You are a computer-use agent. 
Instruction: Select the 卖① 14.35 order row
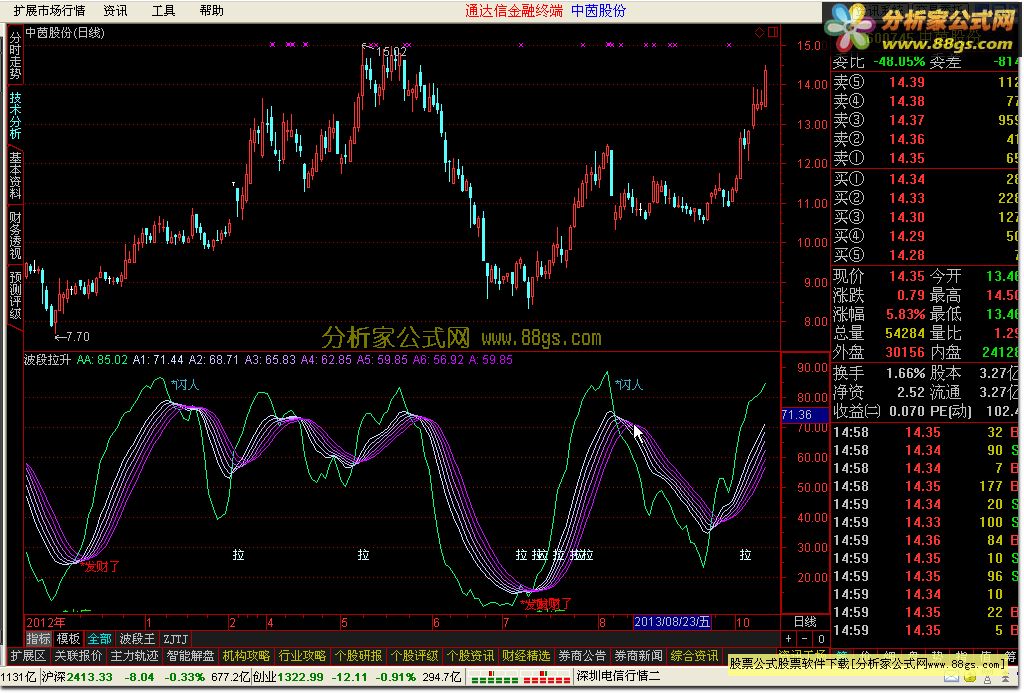click(x=925, y=158)
